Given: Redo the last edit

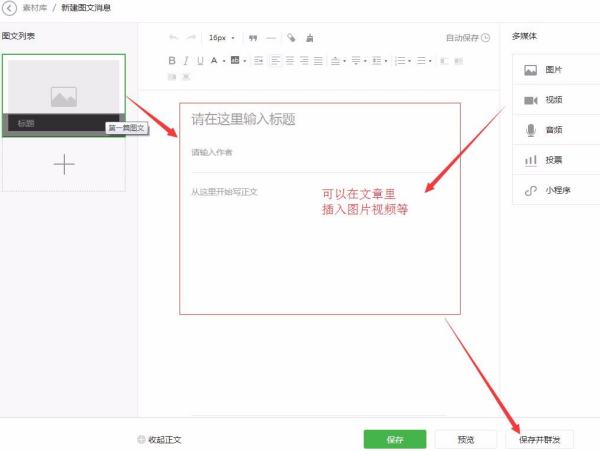Looking at the screenshot, I should (191, 37).
